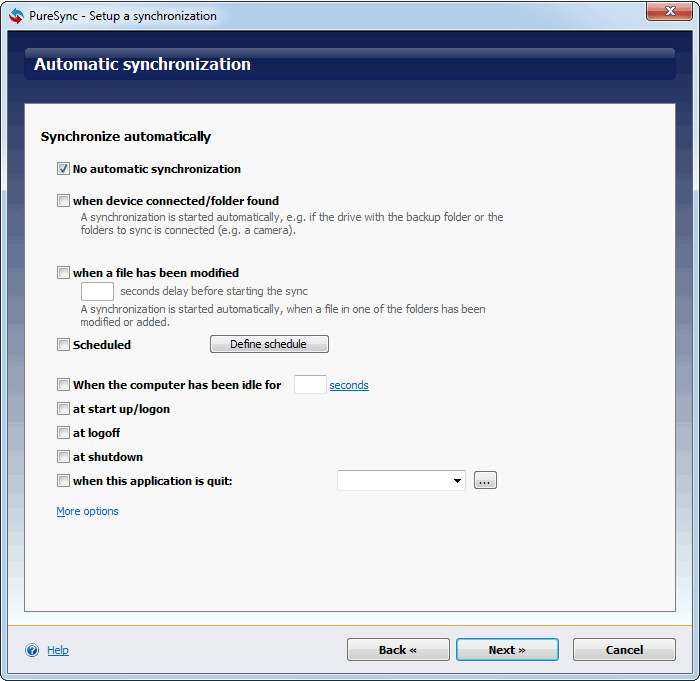Click the PureSync icon in title bar
This screenshot has height=681, width=700.
click(x=16, y=15)
